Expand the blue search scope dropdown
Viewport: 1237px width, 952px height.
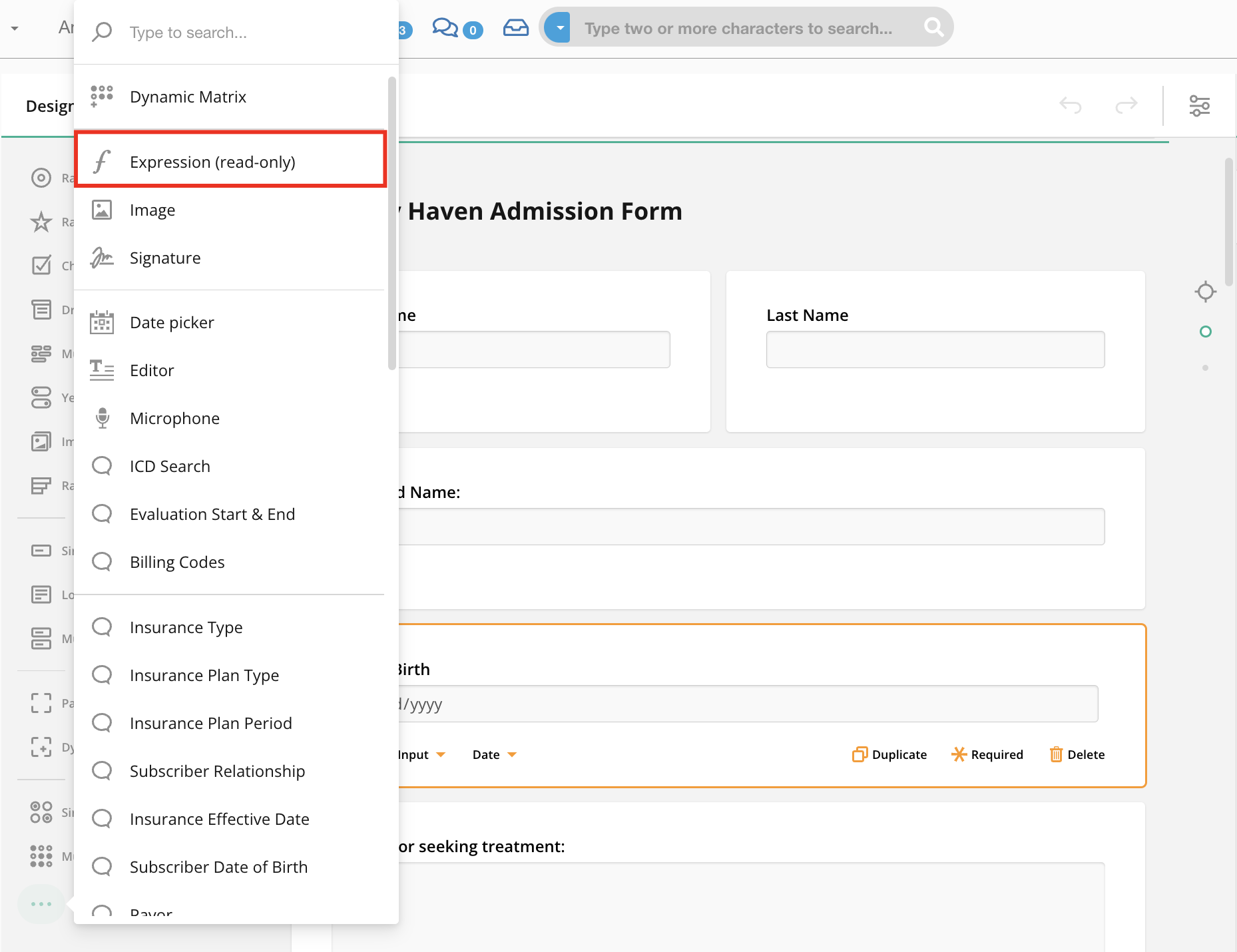click(x=558, y=28)
